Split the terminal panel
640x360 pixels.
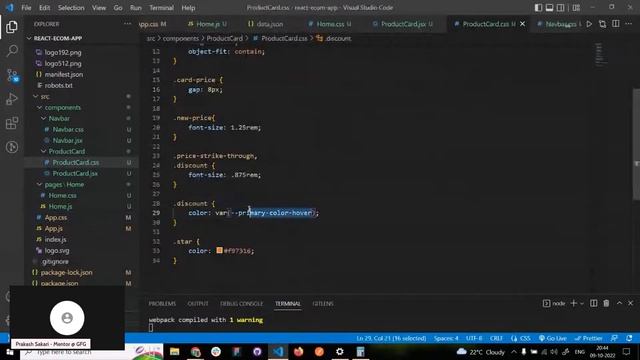pos(593,303)
